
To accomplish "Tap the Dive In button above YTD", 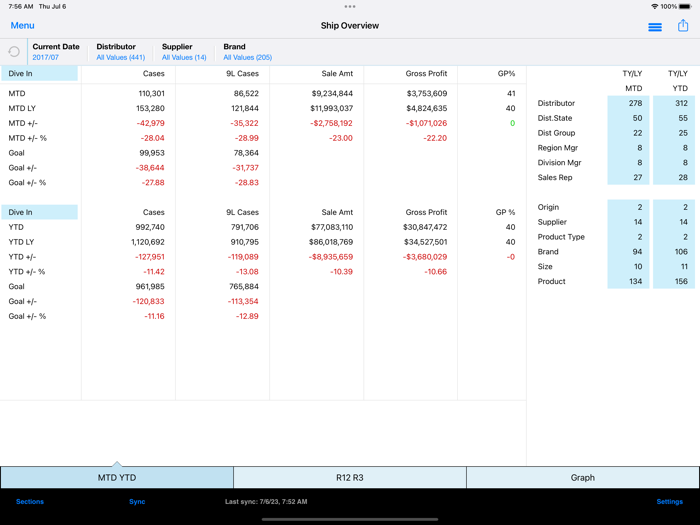I will coord(39,212).
